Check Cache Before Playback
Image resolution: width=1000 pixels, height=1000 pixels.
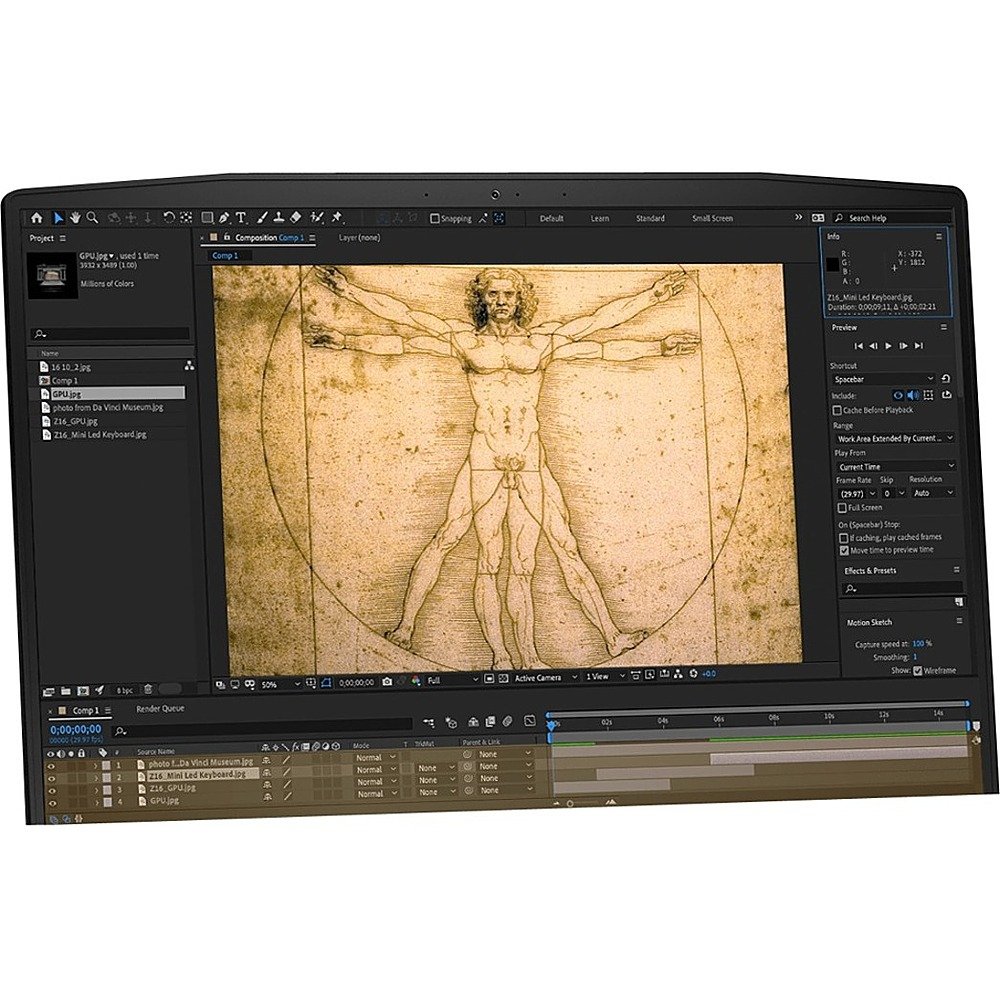[x=837, y=410]
